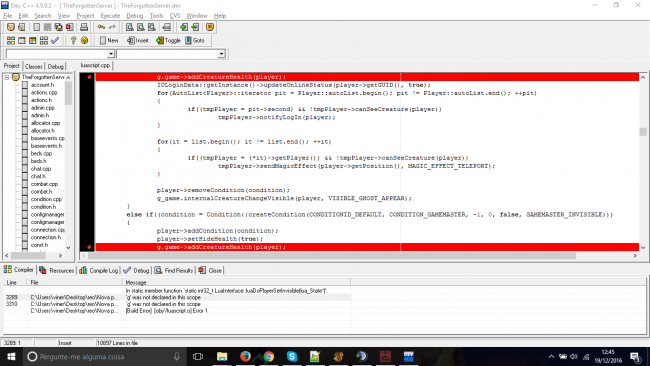Click up arrow of editor vertical scrollbar

click(643, 77)
